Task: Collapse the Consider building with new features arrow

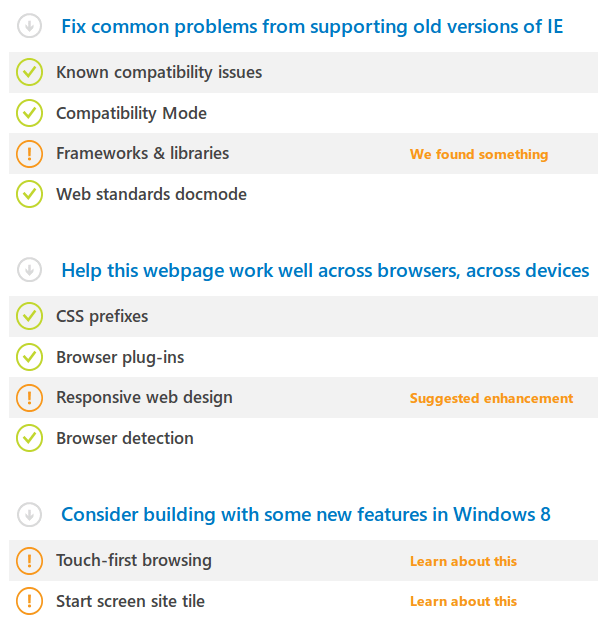Action: [x=29, y=515]
